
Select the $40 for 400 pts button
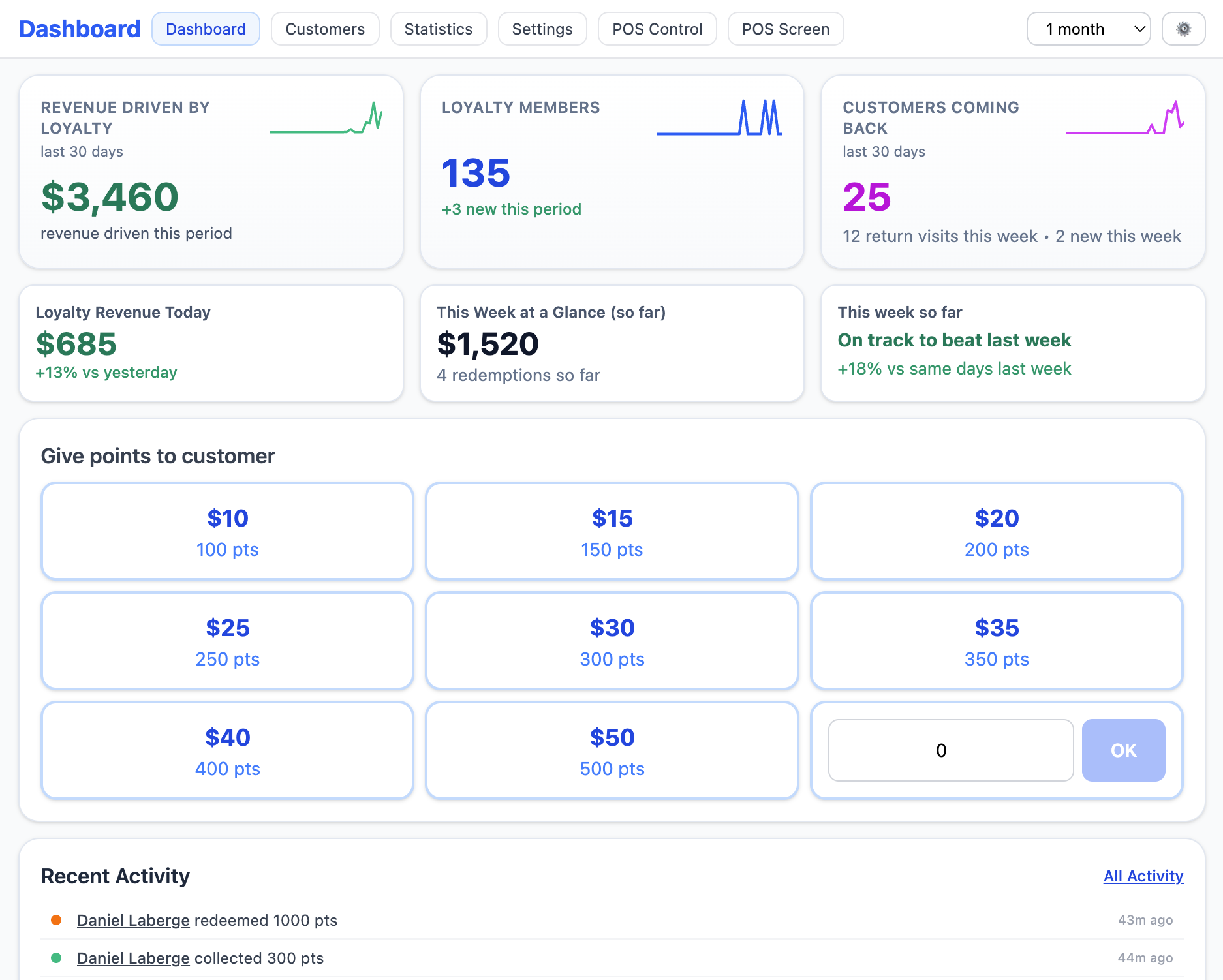226,750
